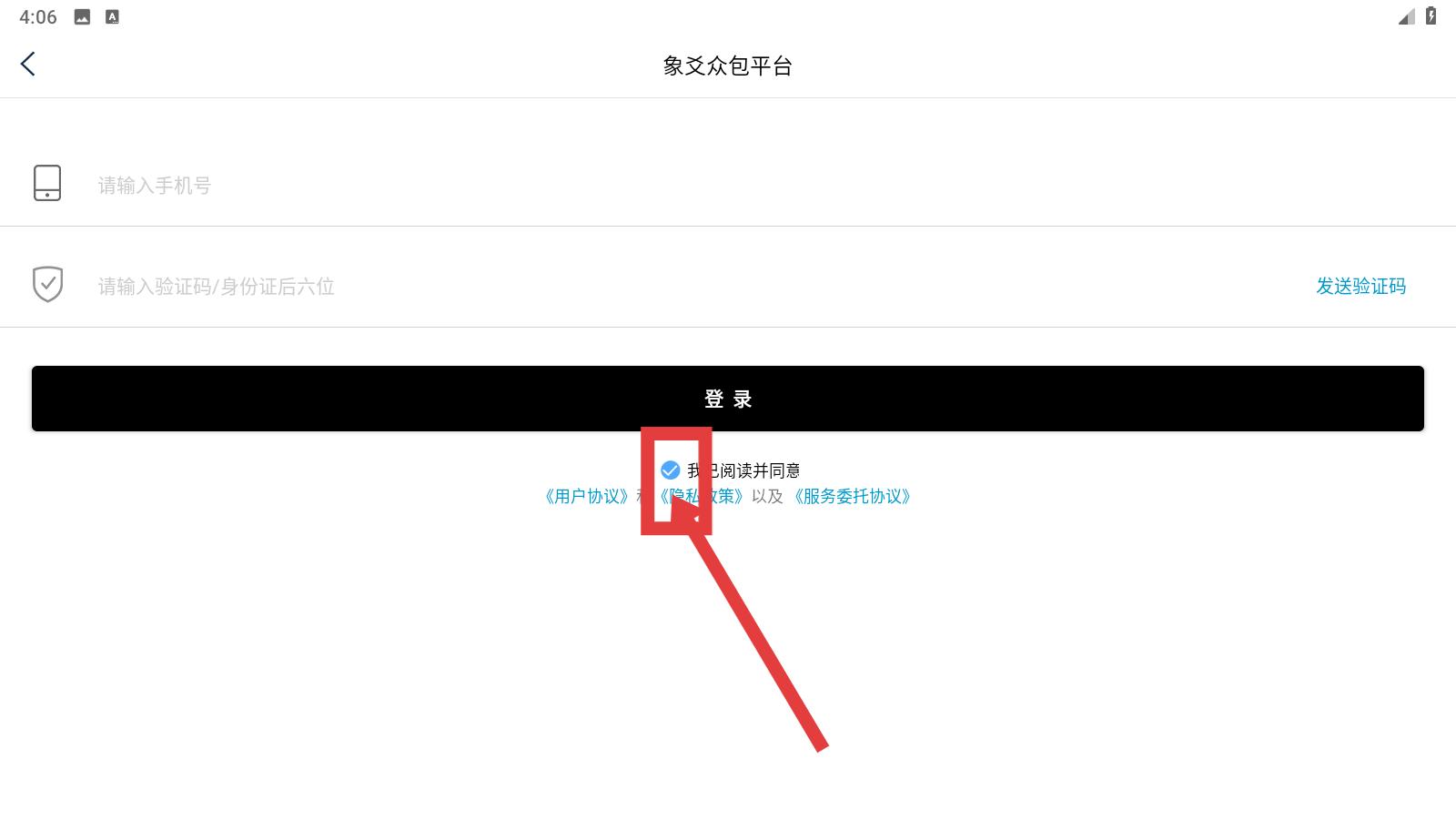The width and height of the screenshot is (1456, 819).
Task: Tap the phone device icon
Action: 47,183
